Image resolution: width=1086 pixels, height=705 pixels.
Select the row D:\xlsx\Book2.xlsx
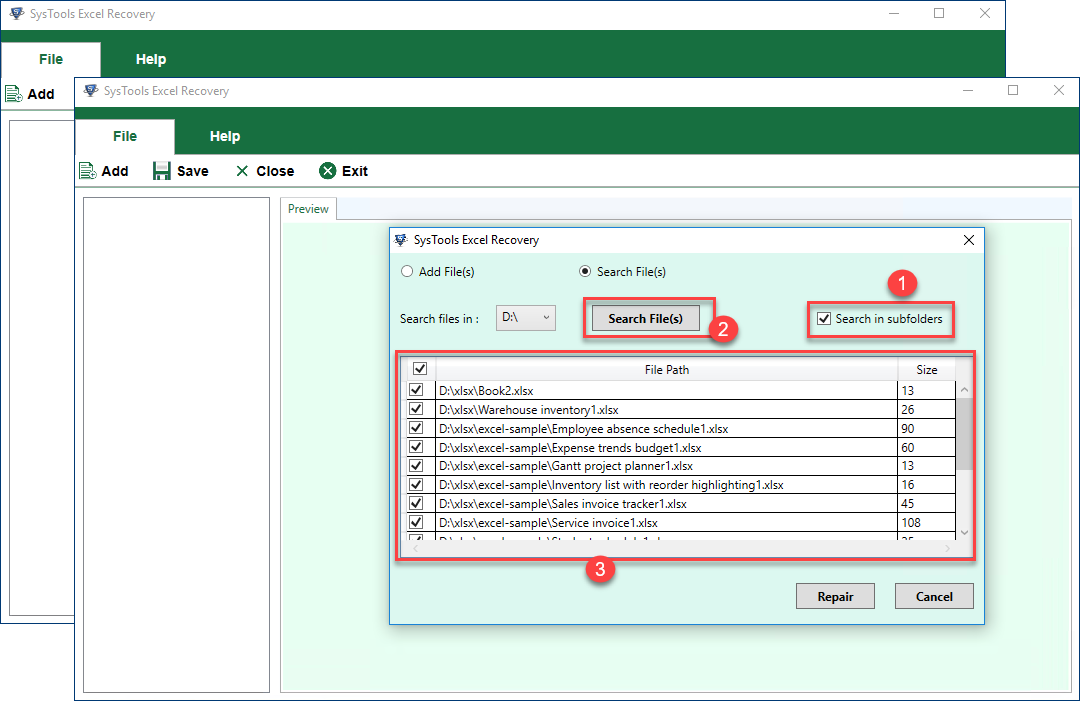coord(666,391)
